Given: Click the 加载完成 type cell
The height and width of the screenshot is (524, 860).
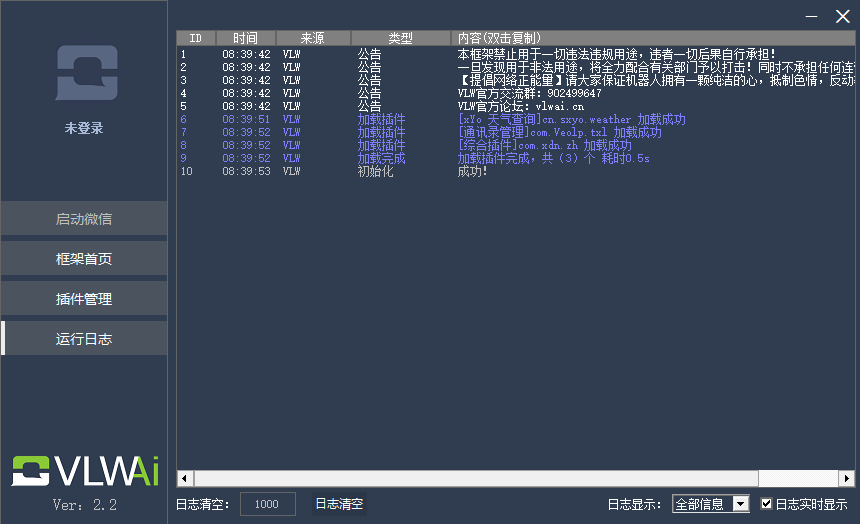Looking at the screenshot, I should (x=381, y=158).
